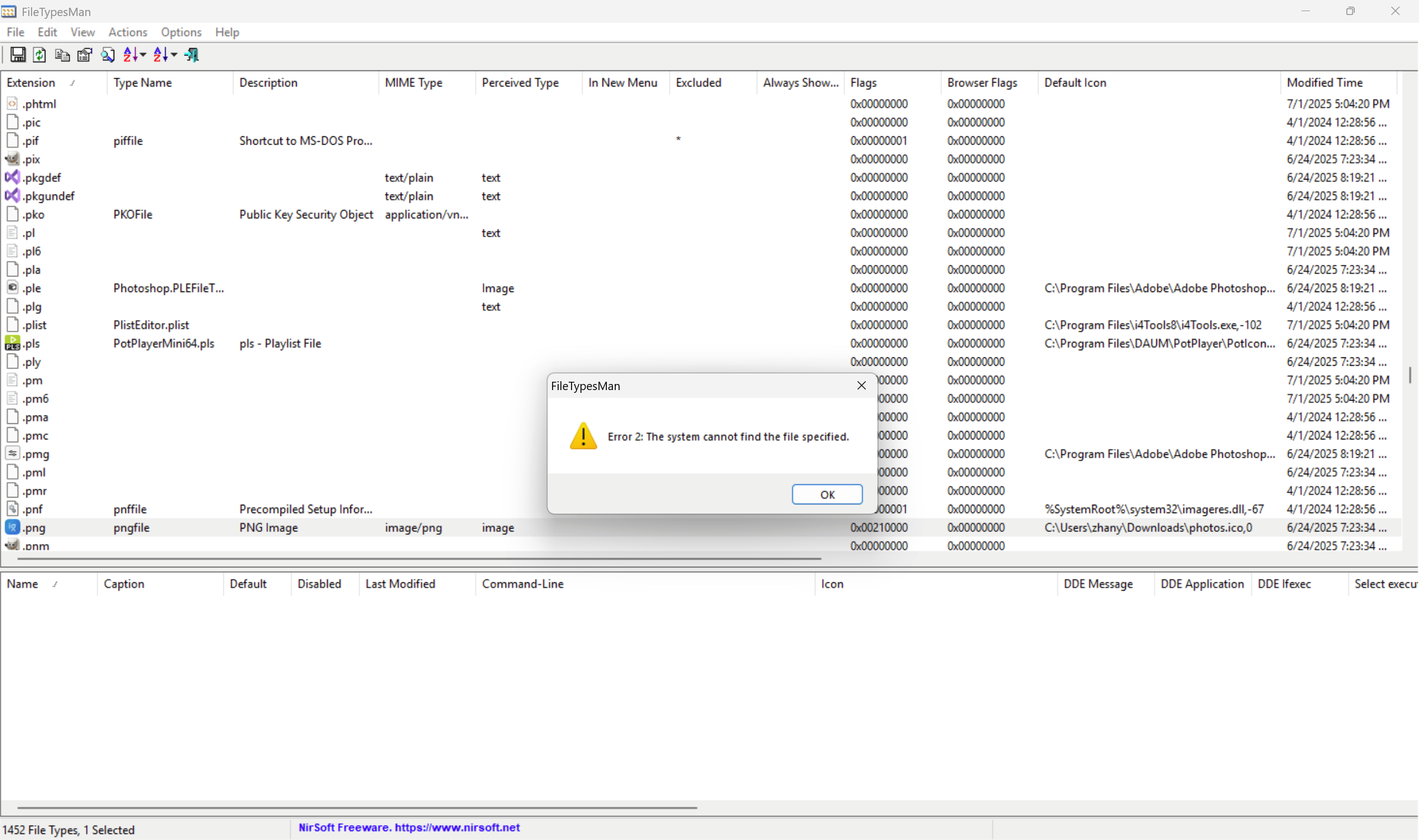Click the warning icon in the error dialog
This screenshot has width=1419, height=840.
583,436
